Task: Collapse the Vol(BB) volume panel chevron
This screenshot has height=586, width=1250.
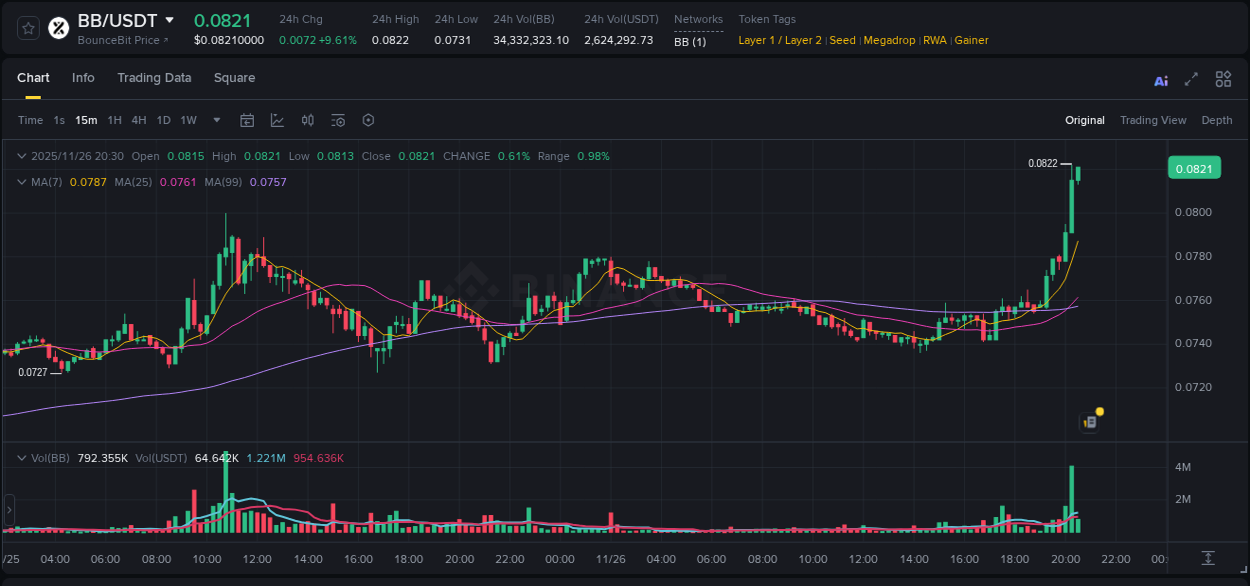Action: 21,458
